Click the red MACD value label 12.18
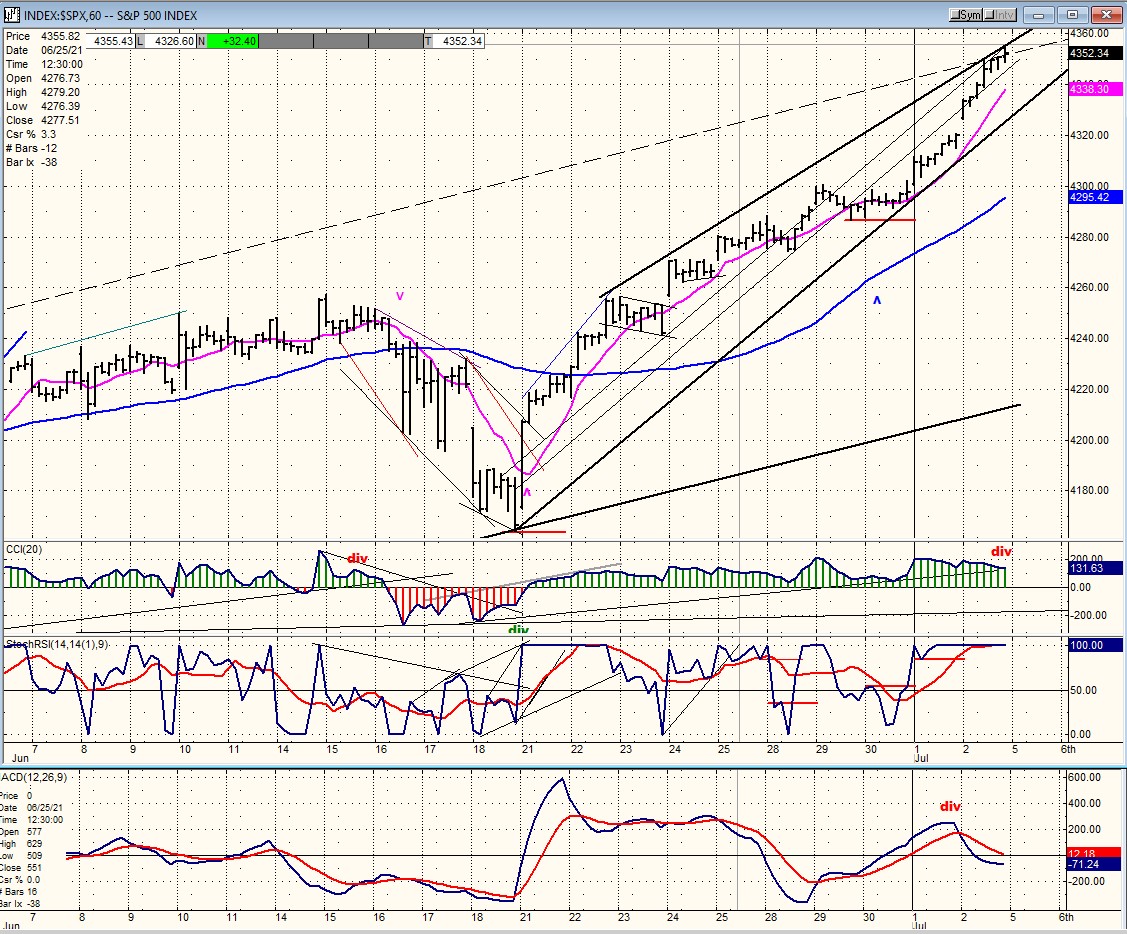1127x934 pixels. 1095,853
